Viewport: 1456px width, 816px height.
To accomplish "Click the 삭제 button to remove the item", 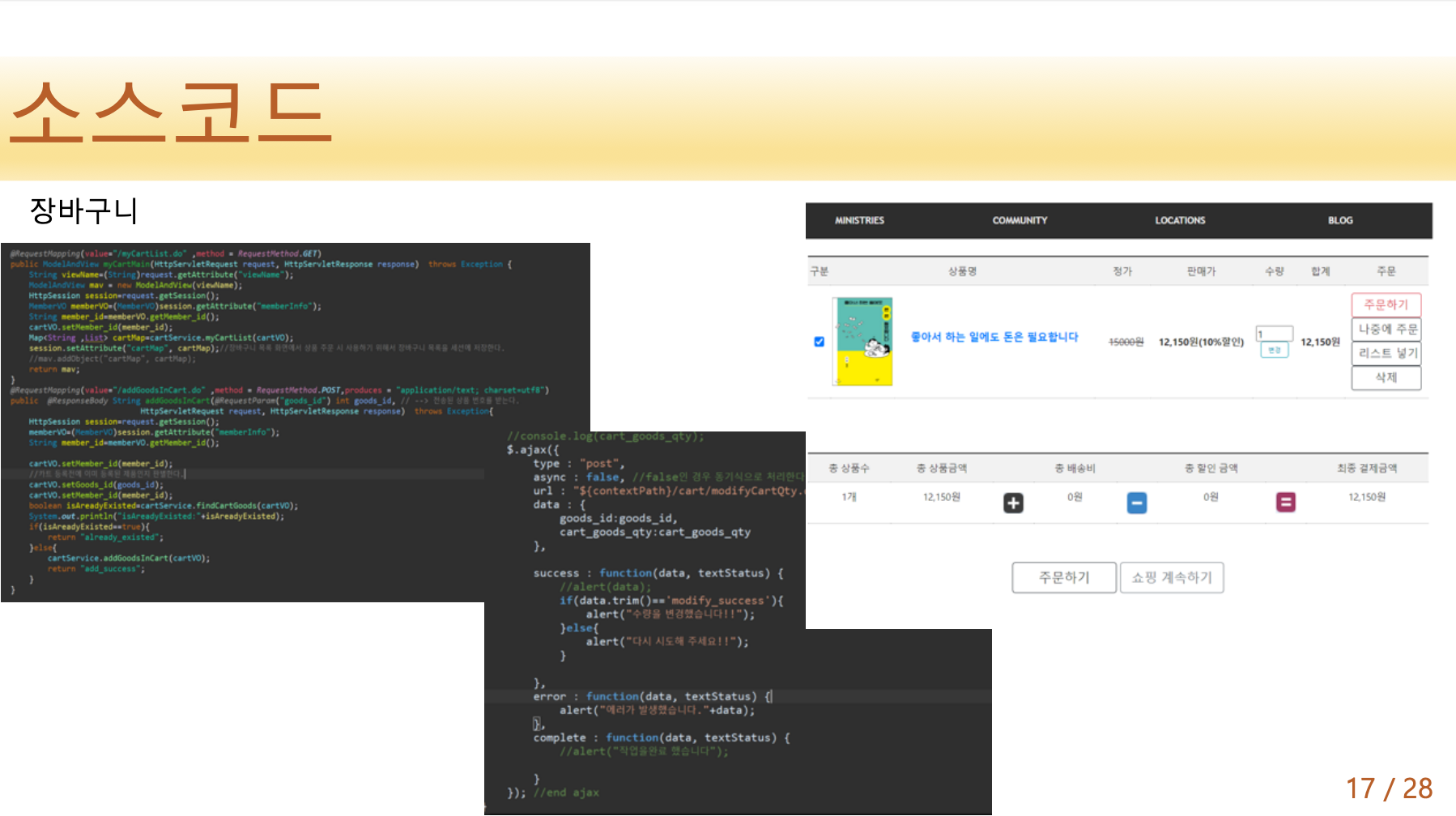I will click(x=1386, y=377).
